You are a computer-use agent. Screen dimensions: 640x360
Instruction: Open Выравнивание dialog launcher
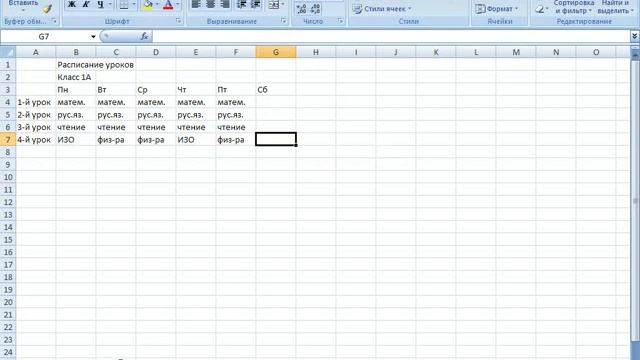pyautogui.click(x=284, y=21)
